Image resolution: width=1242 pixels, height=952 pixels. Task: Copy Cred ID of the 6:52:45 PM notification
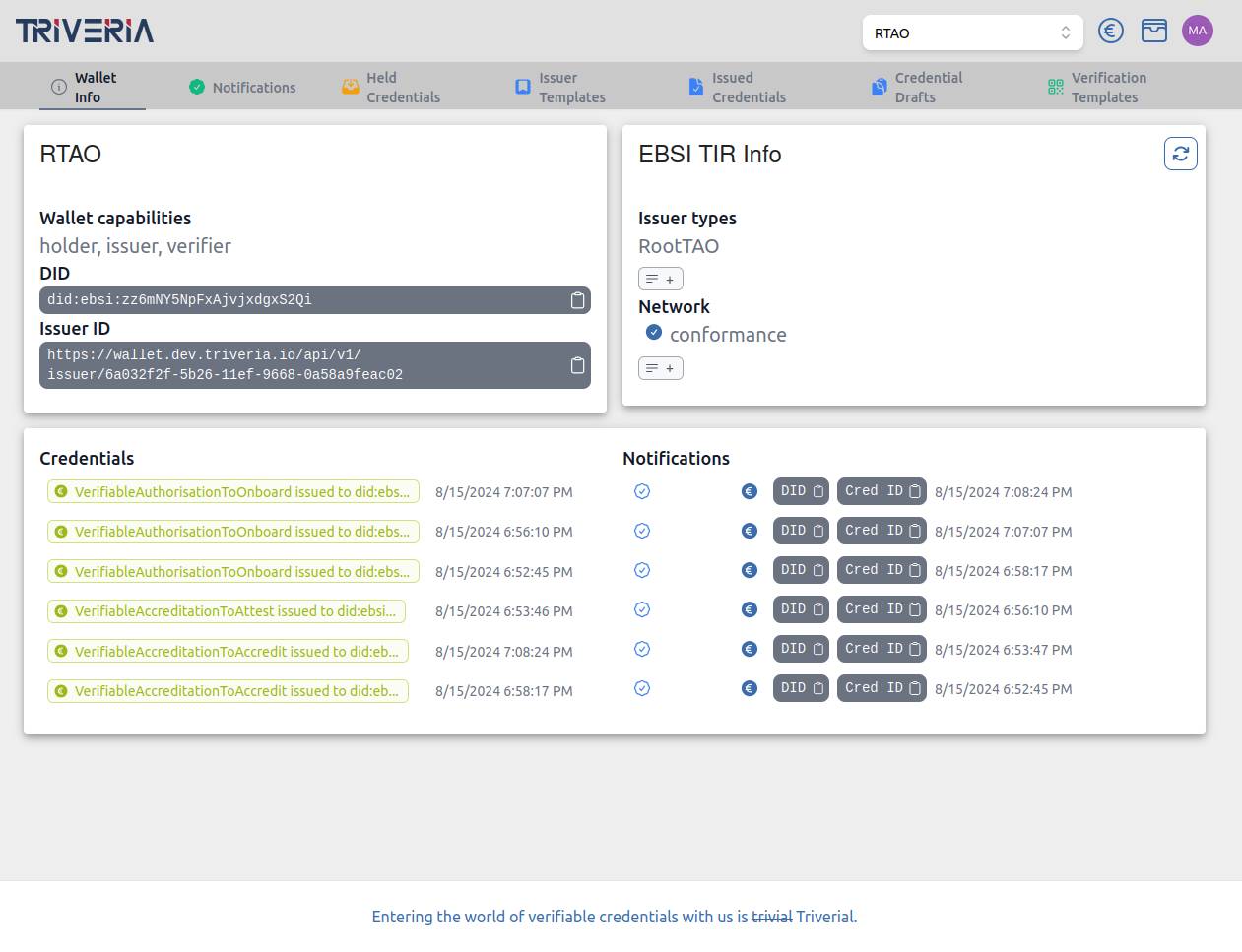[x=882, y=688]
